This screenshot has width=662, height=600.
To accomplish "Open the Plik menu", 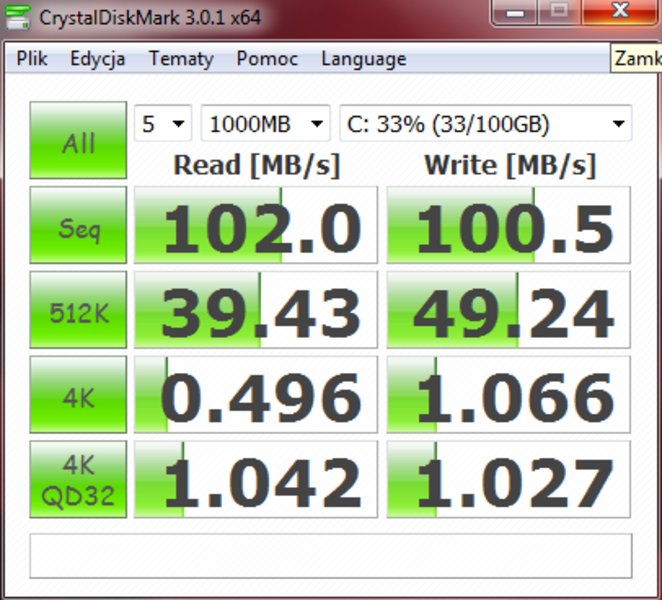I will [33, 59].
